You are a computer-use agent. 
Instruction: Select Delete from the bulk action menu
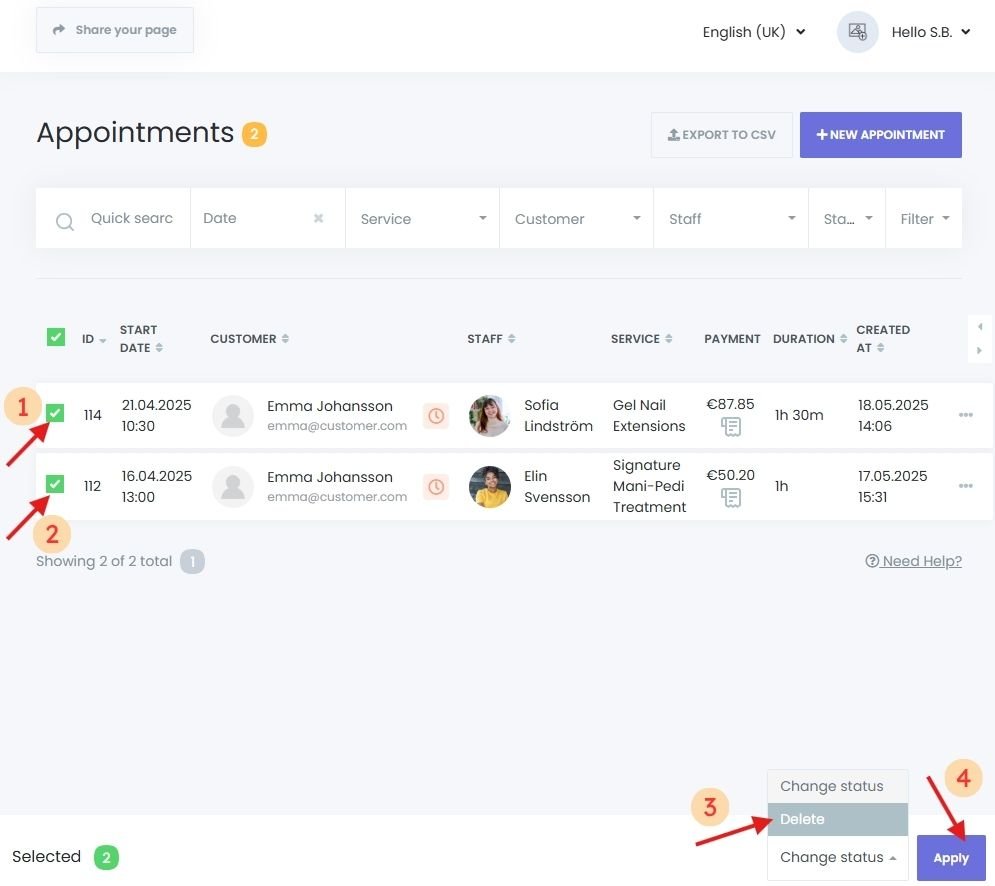pos(802,818)
